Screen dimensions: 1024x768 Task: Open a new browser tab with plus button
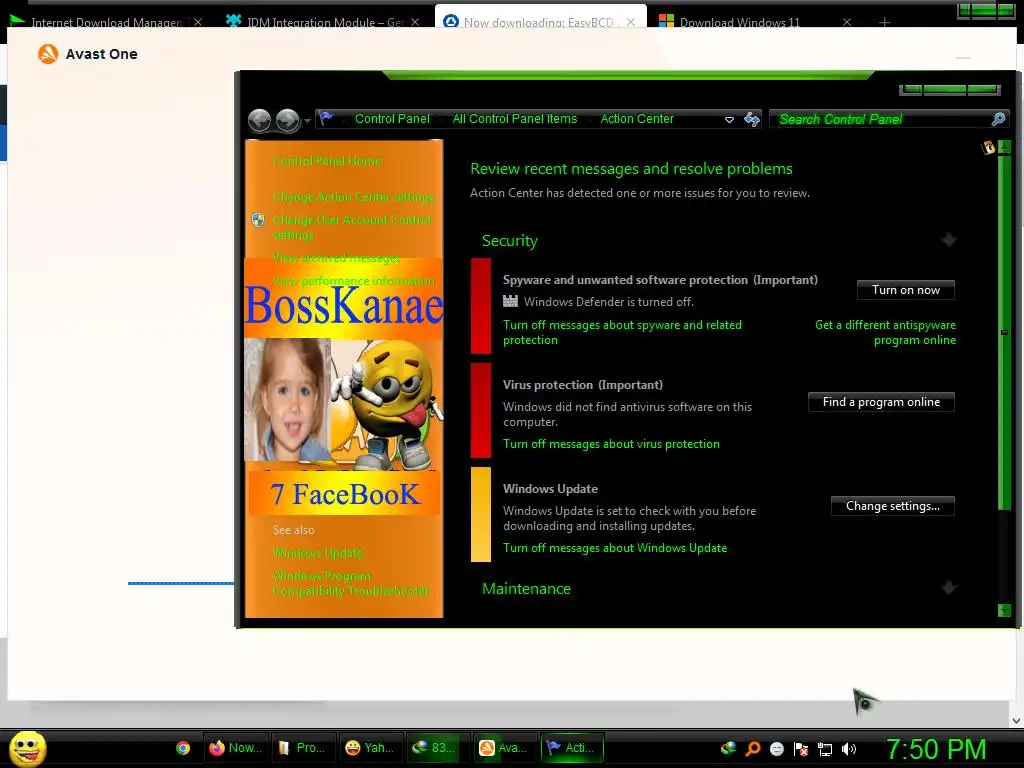(884, 22)
